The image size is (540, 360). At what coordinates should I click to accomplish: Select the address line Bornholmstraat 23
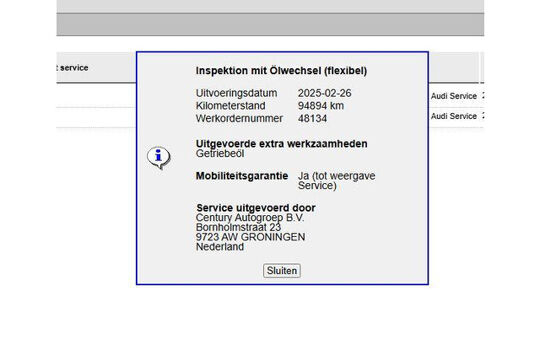(x=238, y=227)
